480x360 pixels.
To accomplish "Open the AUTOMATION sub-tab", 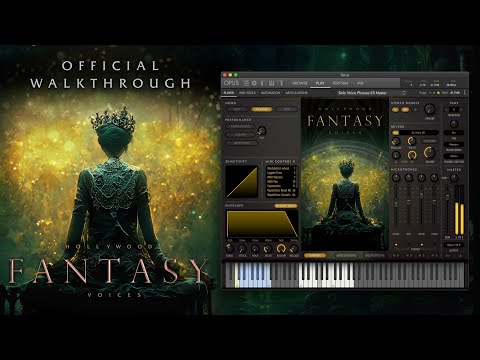I will click(x=270, y=93).
